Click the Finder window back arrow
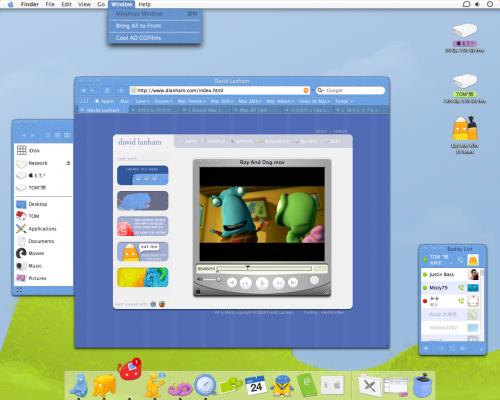Image resolution: width=500 pixels, height=400 pixels. coord(24,135)
